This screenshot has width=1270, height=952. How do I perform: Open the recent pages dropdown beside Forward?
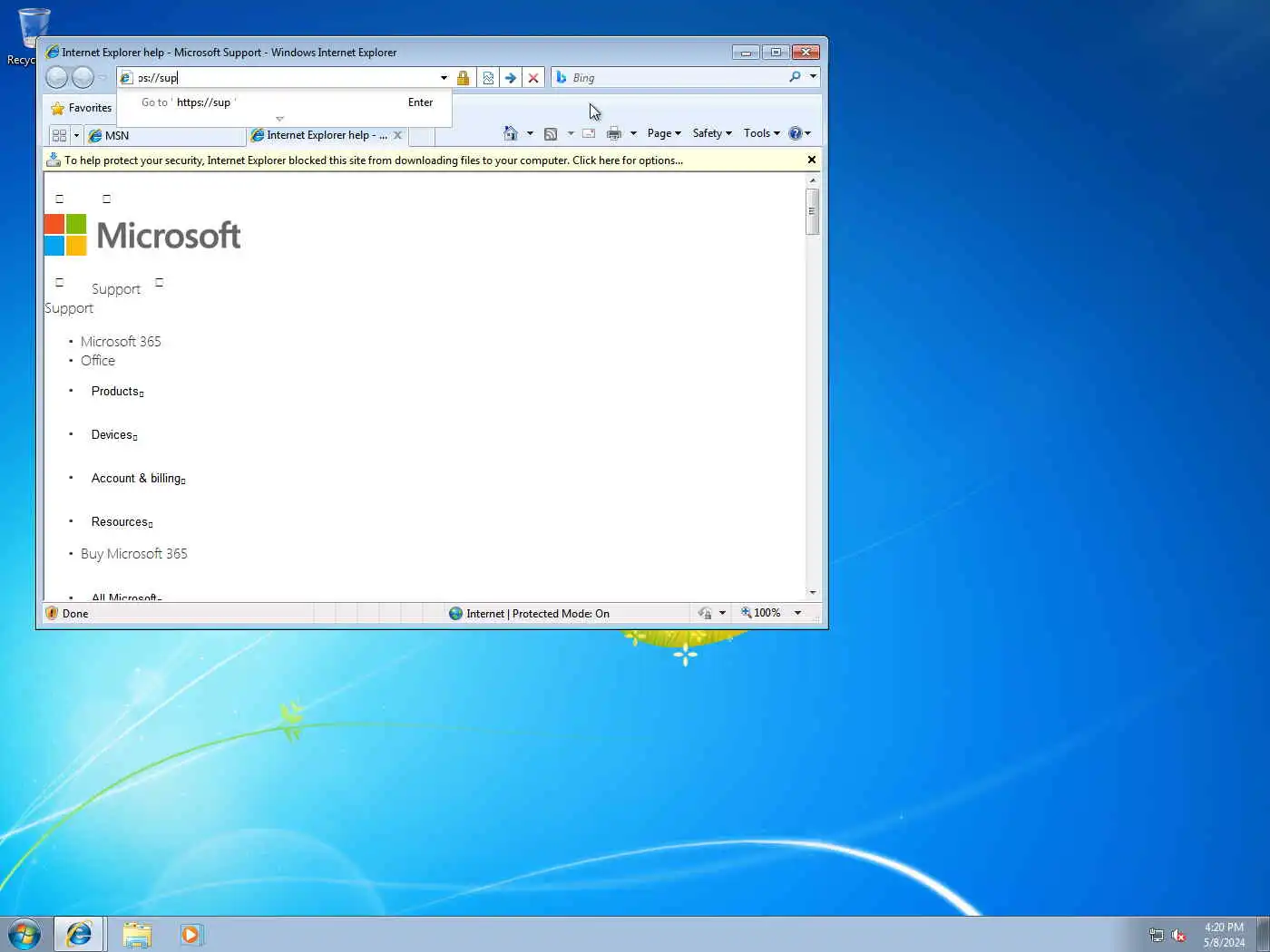(x=103, y=78)
